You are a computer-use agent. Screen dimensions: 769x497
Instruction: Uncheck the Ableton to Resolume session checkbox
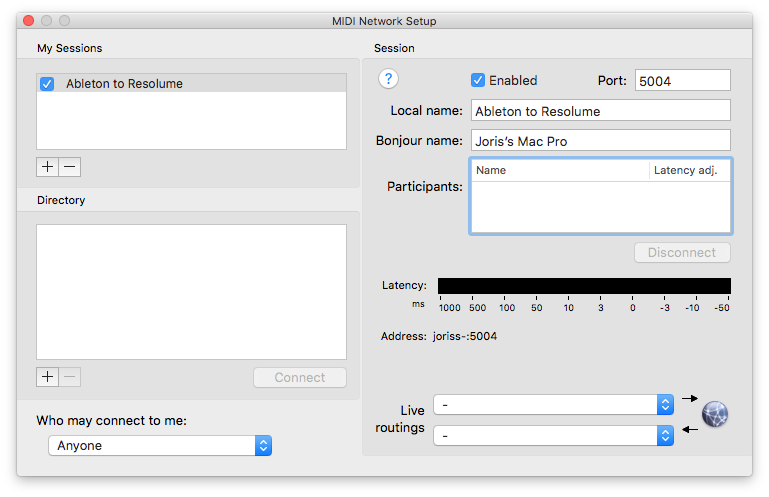click(47, 84)
